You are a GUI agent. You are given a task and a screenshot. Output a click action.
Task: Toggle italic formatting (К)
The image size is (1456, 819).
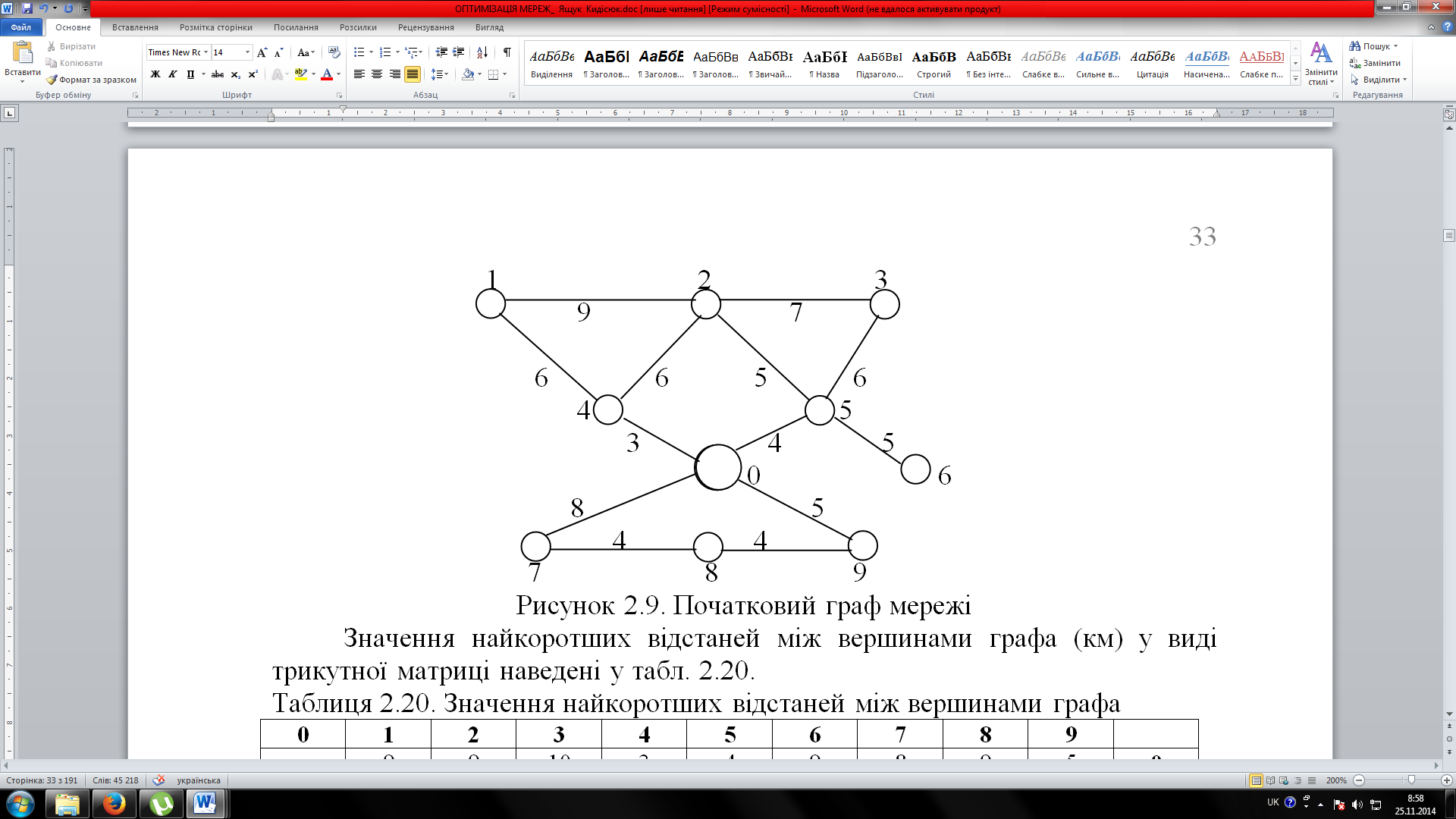(172, 74)
